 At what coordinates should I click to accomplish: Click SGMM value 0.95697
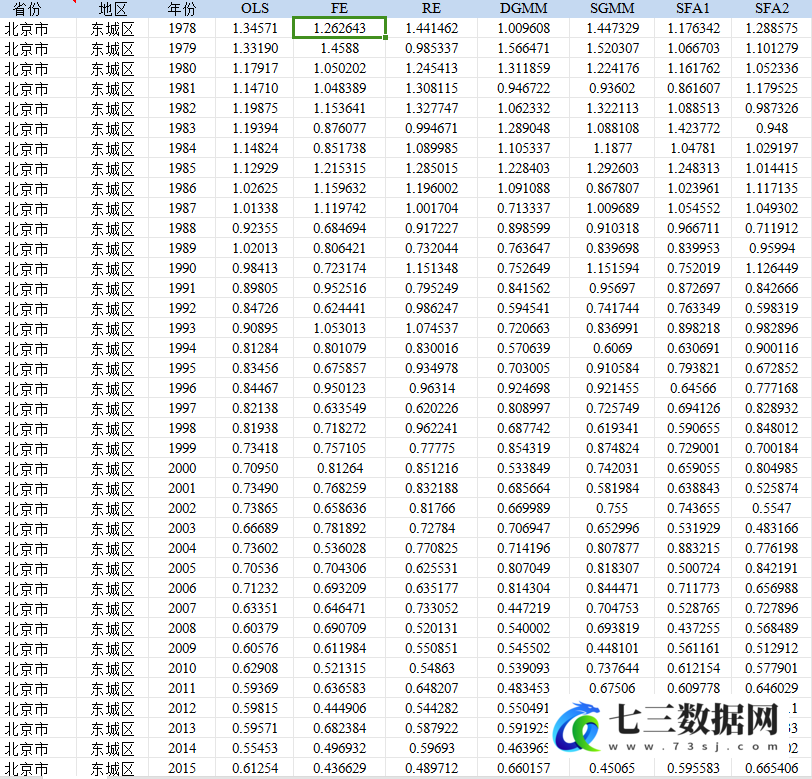point(612,288)
